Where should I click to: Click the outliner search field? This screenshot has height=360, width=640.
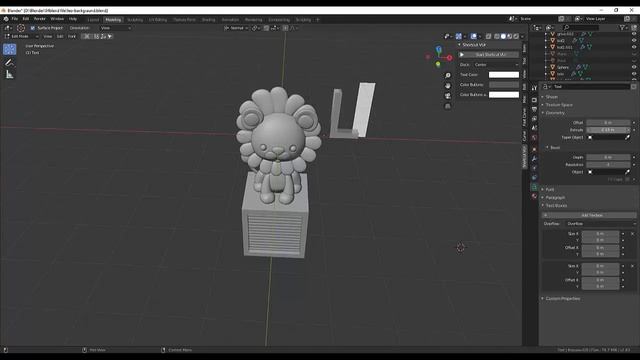tap(581, 28)
